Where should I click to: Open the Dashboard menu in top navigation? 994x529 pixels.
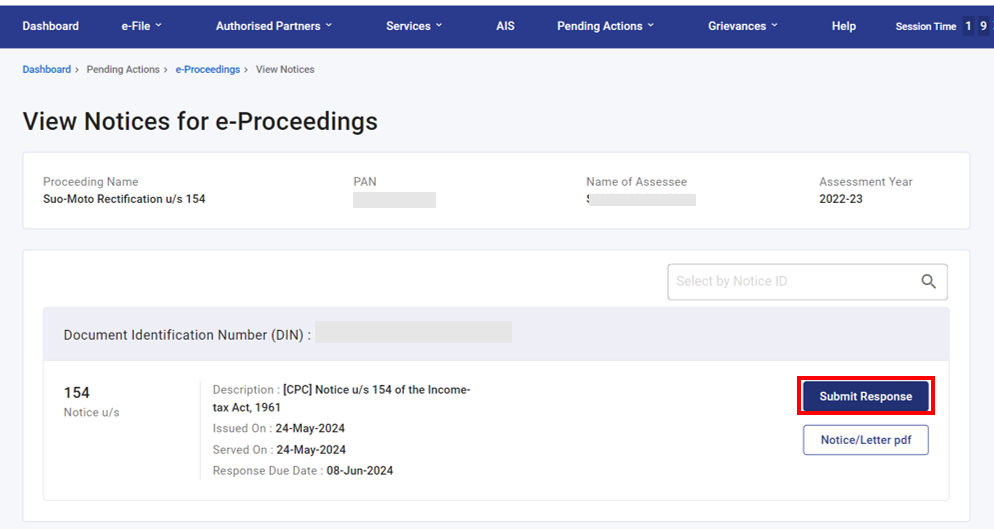(x=50, y=26)
